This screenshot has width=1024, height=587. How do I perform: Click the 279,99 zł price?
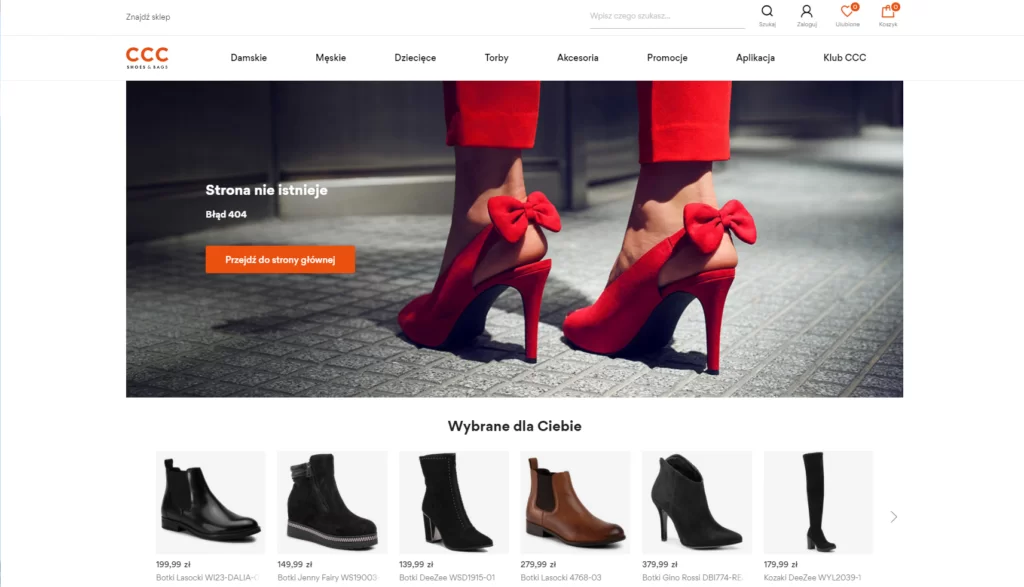point(538,564)
